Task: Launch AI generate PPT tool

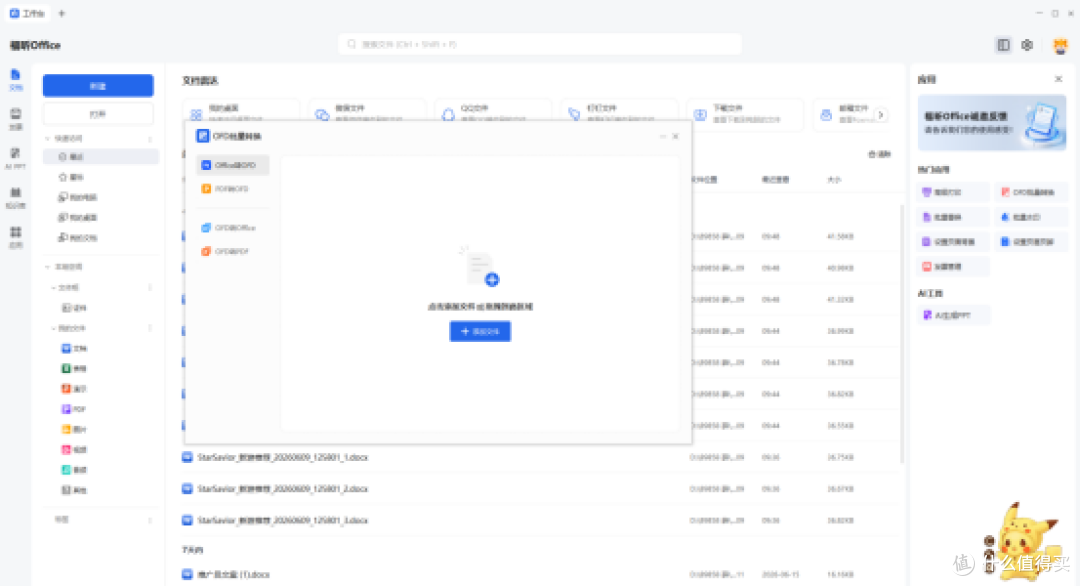Action: tap(954, 315)
